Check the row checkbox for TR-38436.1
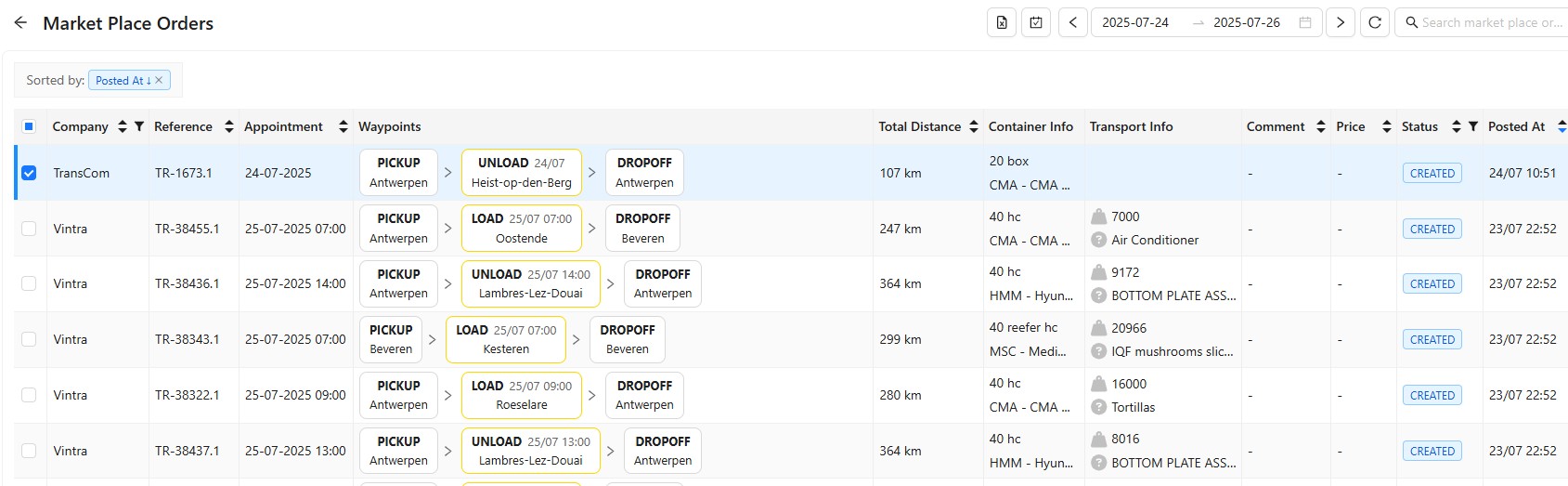Image resolution: width=1568 pixels, height=486 pixels. pos(29,283)
